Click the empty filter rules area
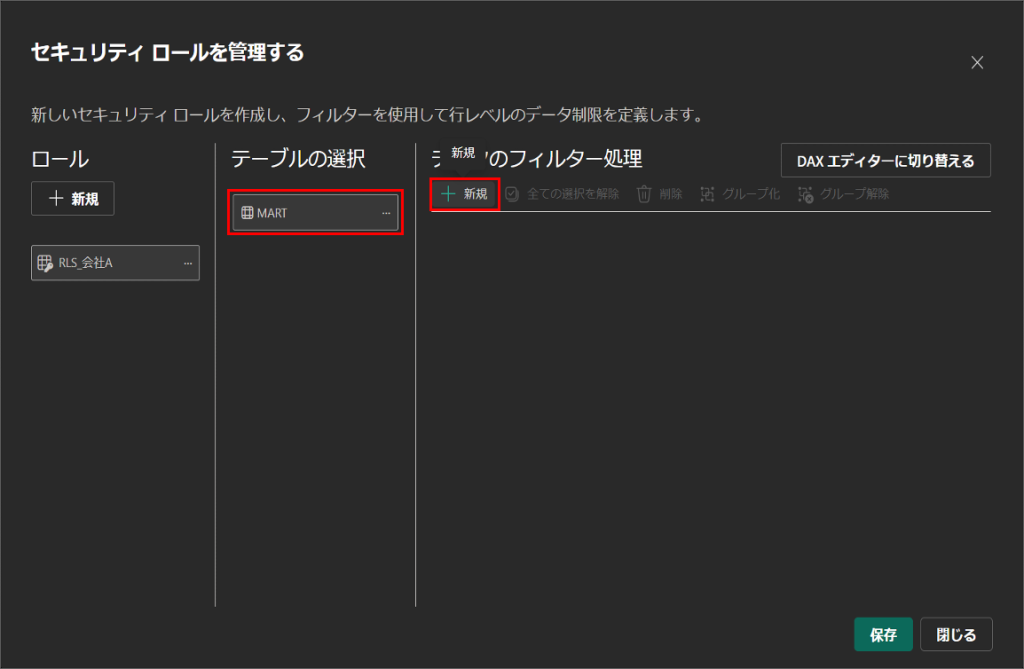Viewport: 1024px width, 669px height. [710, 400]
